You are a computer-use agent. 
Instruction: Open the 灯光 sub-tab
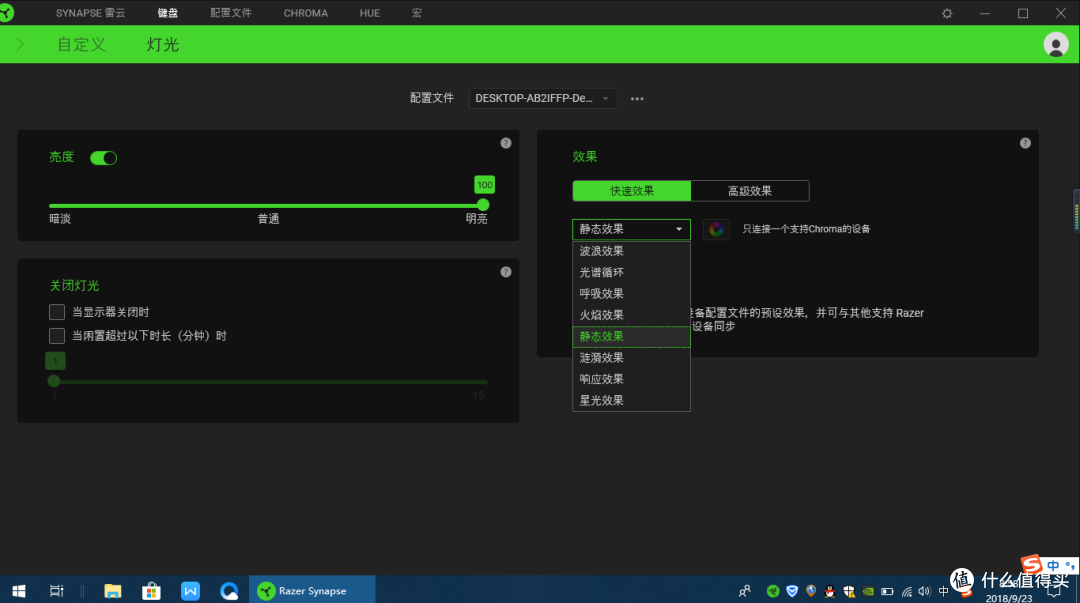pyautogui.click(x=163, y=45)
